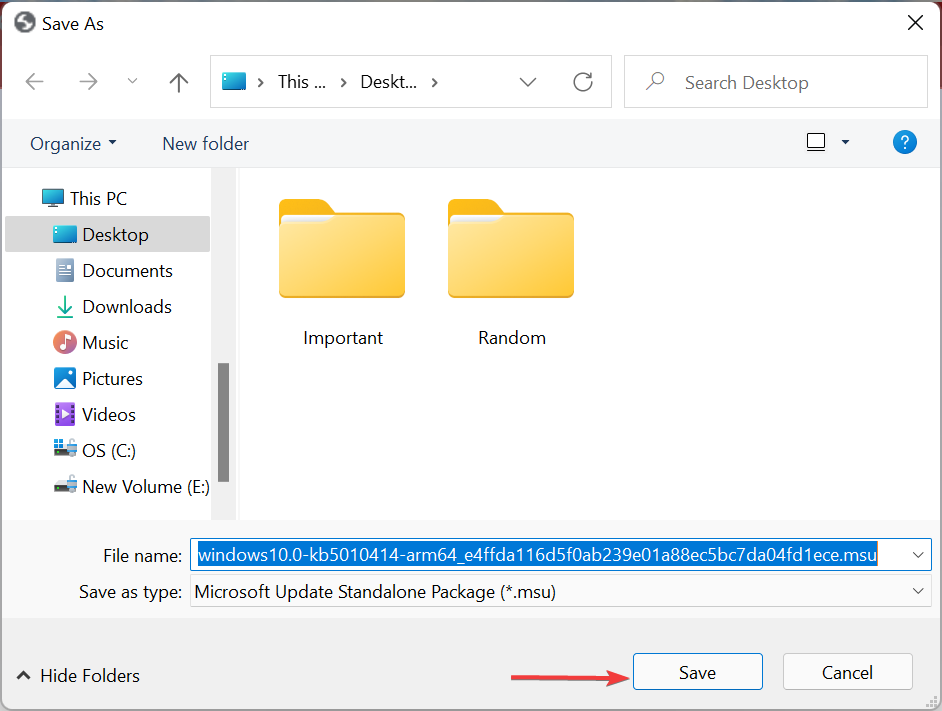
Task: Expand chevron after This ... breadcrumb
Action: point(344,82)
